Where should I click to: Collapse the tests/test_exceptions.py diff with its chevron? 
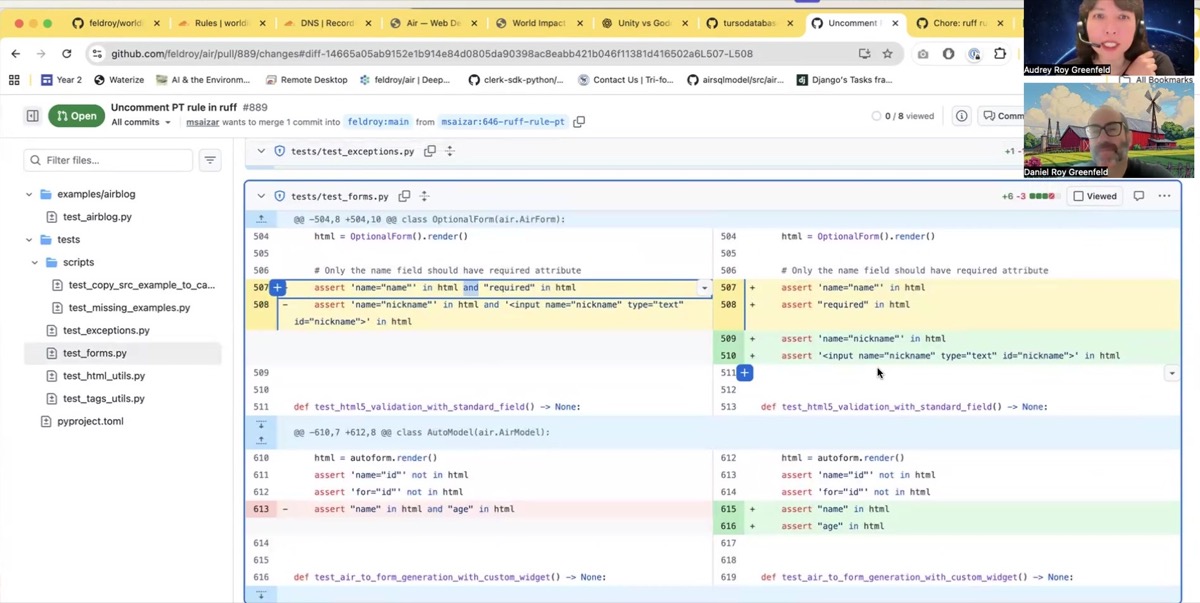[261, 151]
